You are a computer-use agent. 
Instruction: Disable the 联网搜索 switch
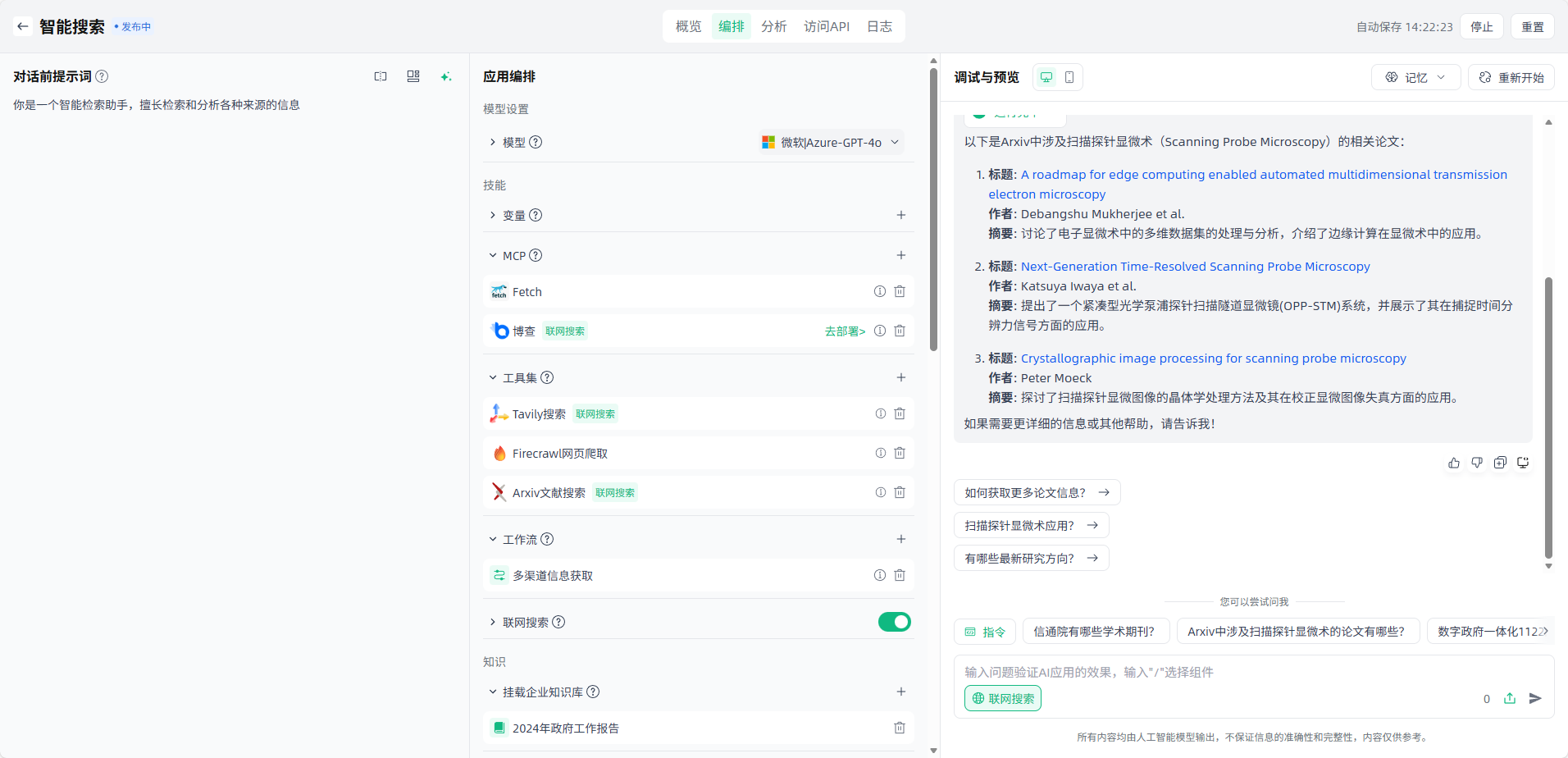[894, 622]
